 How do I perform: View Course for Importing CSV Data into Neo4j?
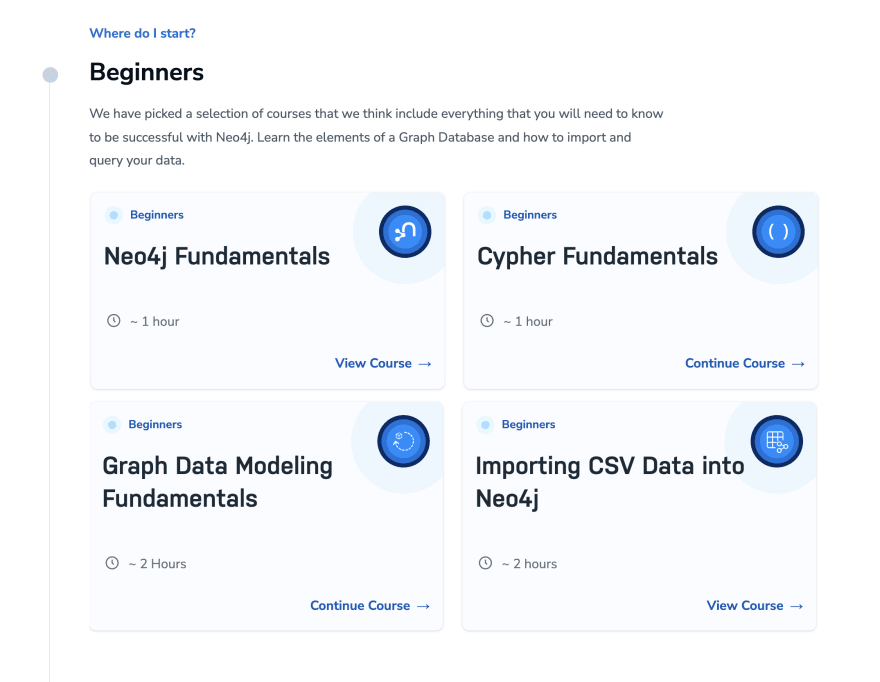(755, 606)
